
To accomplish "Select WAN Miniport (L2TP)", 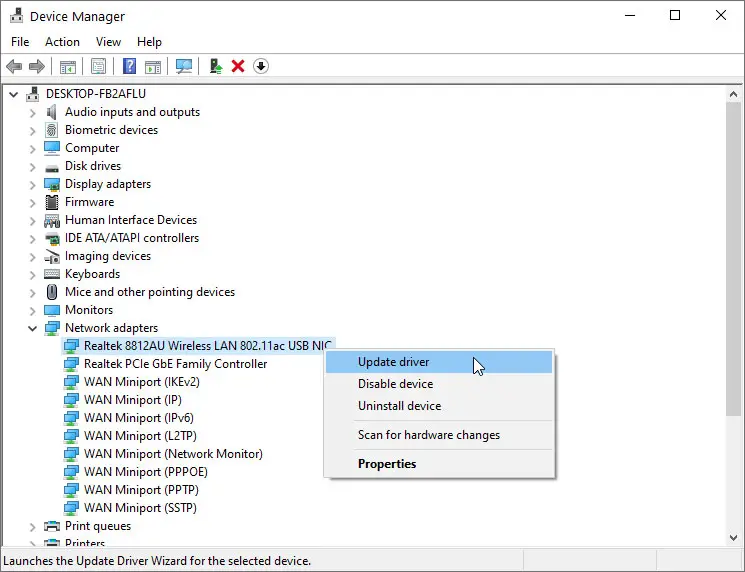I will pyautogui.click(x=140, y=436).
